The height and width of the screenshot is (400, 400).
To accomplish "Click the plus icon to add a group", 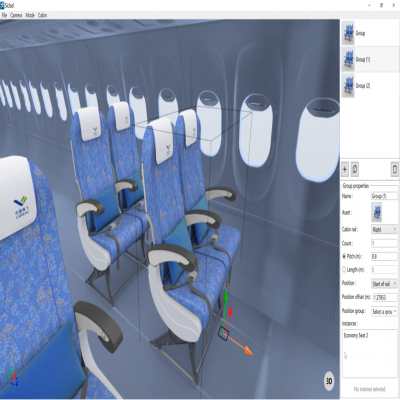I will click(x=345, y=169).
